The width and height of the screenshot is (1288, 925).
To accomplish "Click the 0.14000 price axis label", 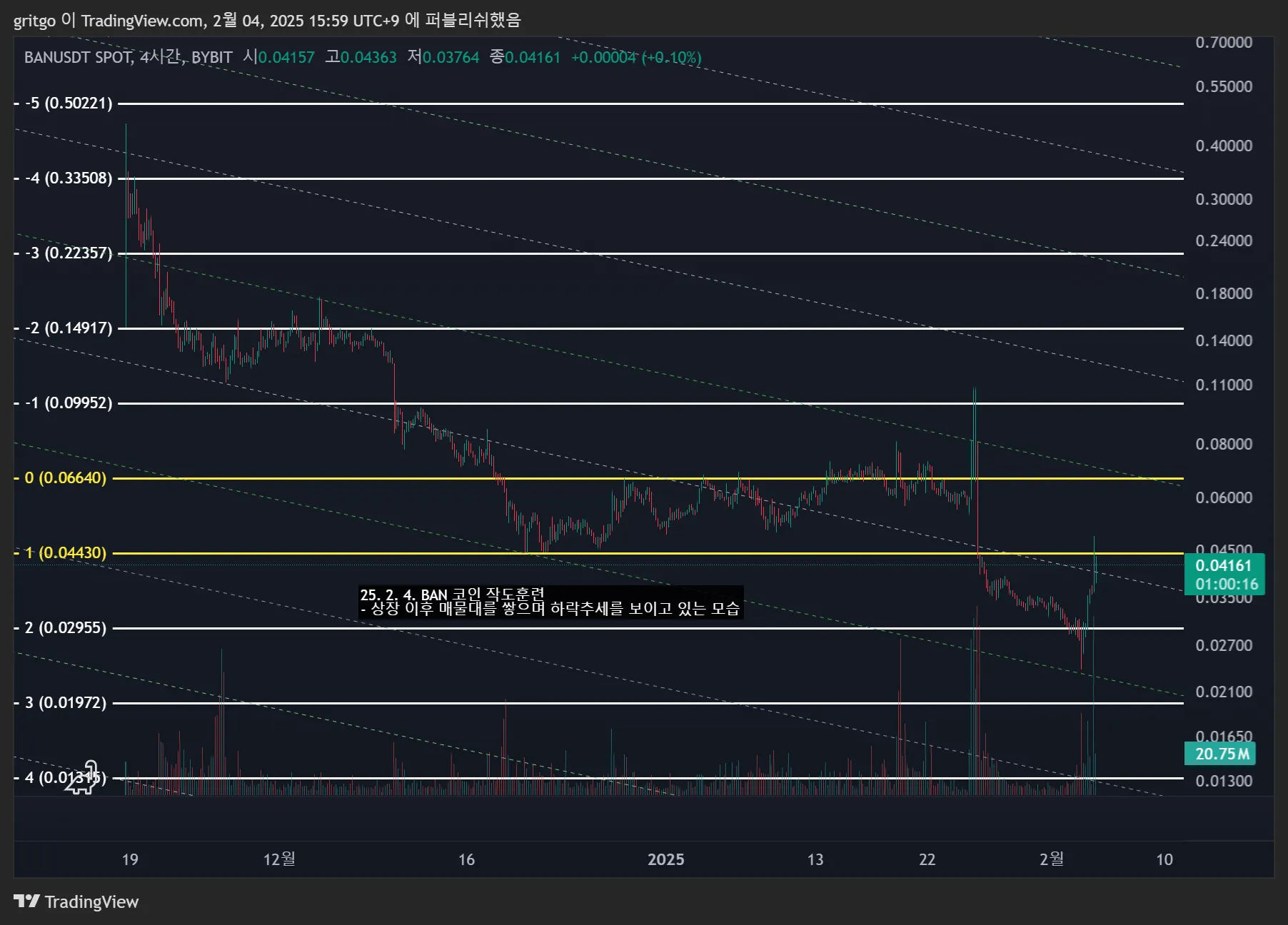I will (x=1224, y=340).
